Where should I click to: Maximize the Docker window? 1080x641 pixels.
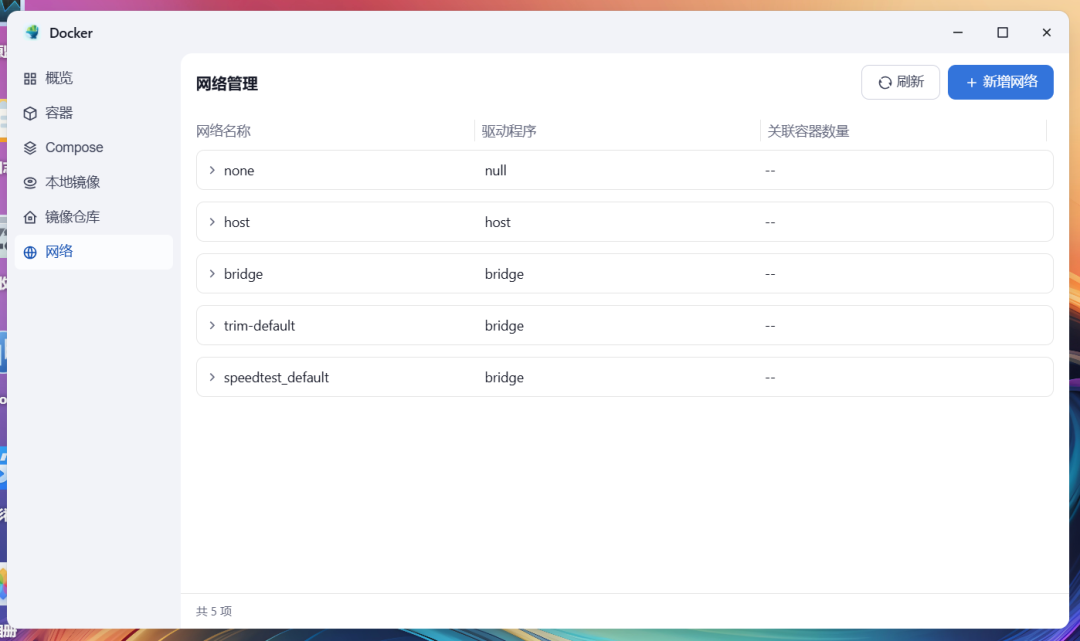1002,32
